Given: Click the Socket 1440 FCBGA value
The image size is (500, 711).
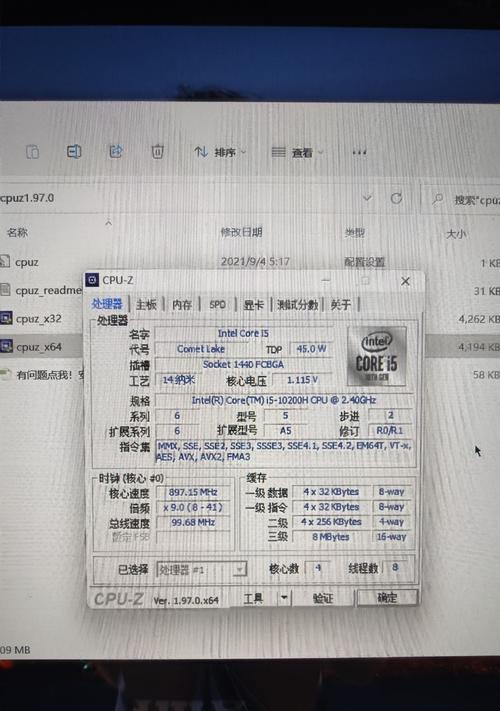Looking at the screenshot, I should [x=243, y=364].
